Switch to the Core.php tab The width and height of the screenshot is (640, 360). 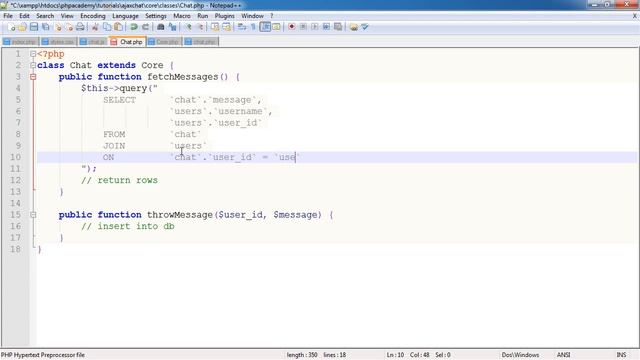(x=164, y=42)
